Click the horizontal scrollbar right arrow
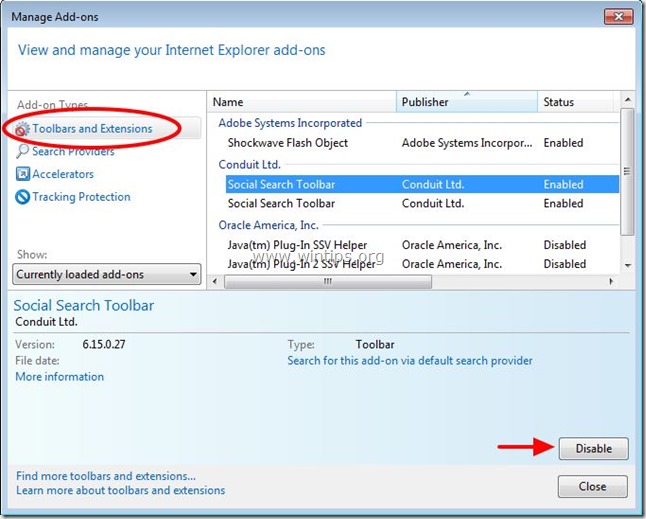Viewport: 646px width, 519px height. tap(611, 282)
